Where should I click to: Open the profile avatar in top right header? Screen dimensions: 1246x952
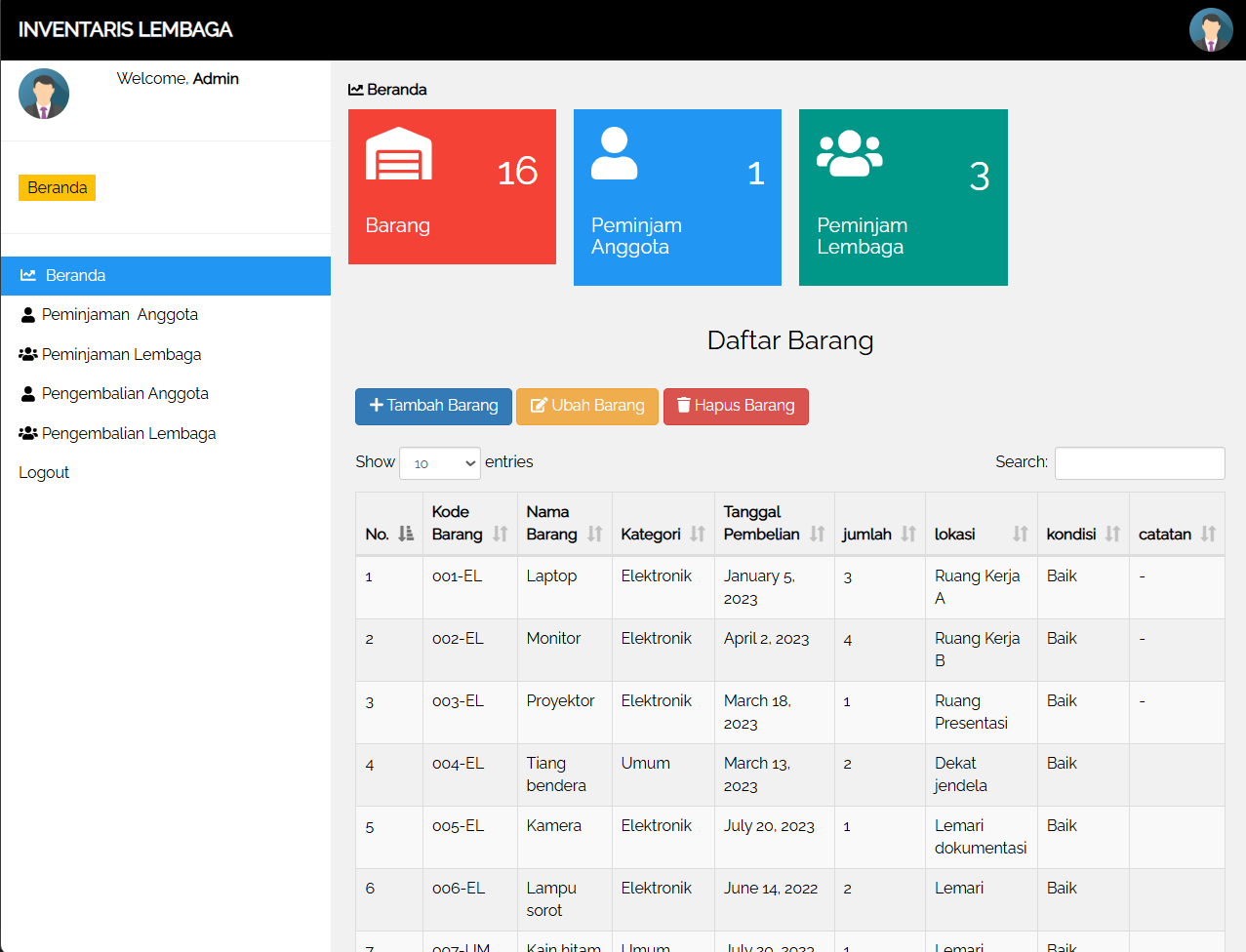[1210, 29]
